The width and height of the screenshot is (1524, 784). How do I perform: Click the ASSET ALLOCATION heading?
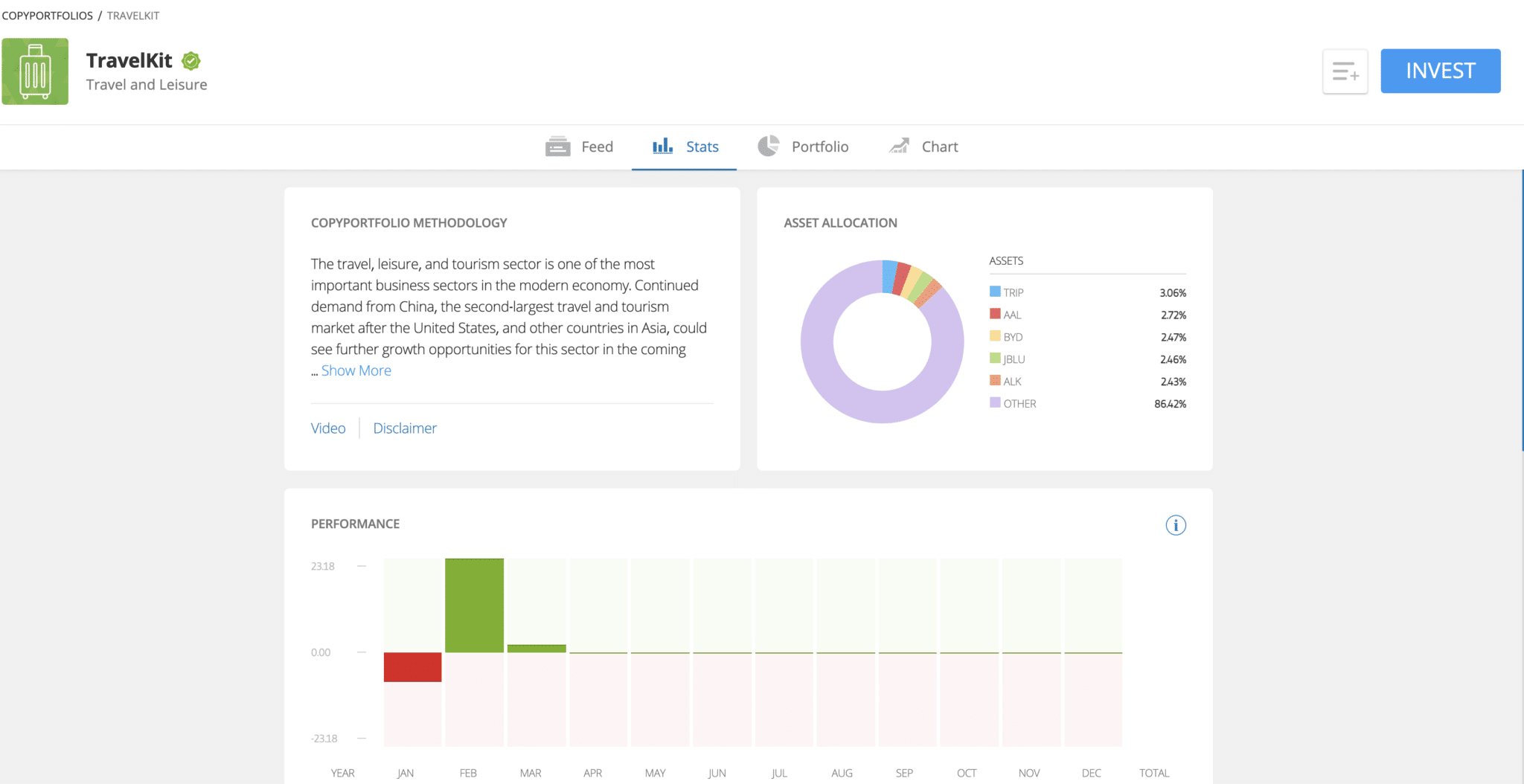coord(840,223)
